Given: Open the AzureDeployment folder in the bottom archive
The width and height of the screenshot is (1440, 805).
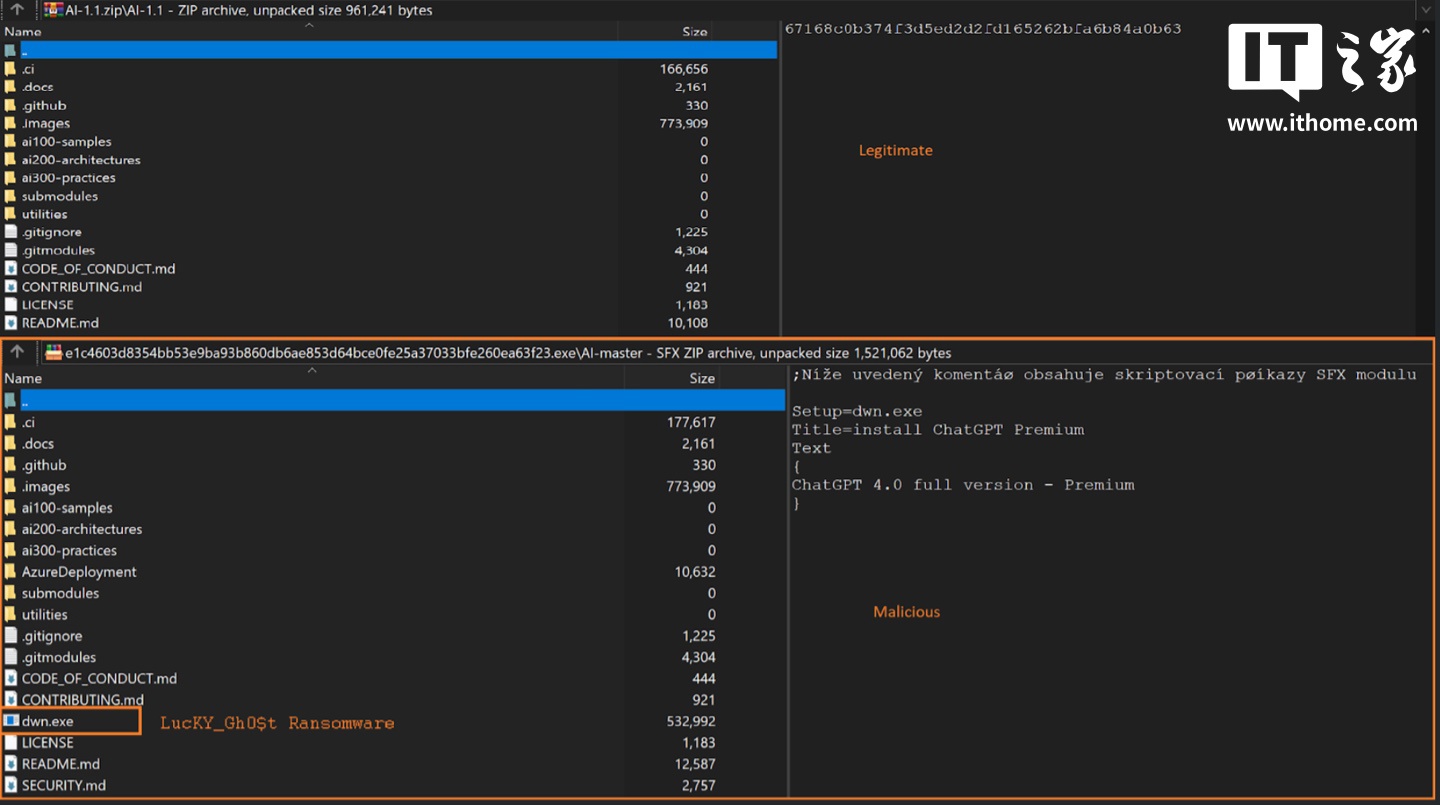Looking at the screenshot, I should [x=79, y=572].
